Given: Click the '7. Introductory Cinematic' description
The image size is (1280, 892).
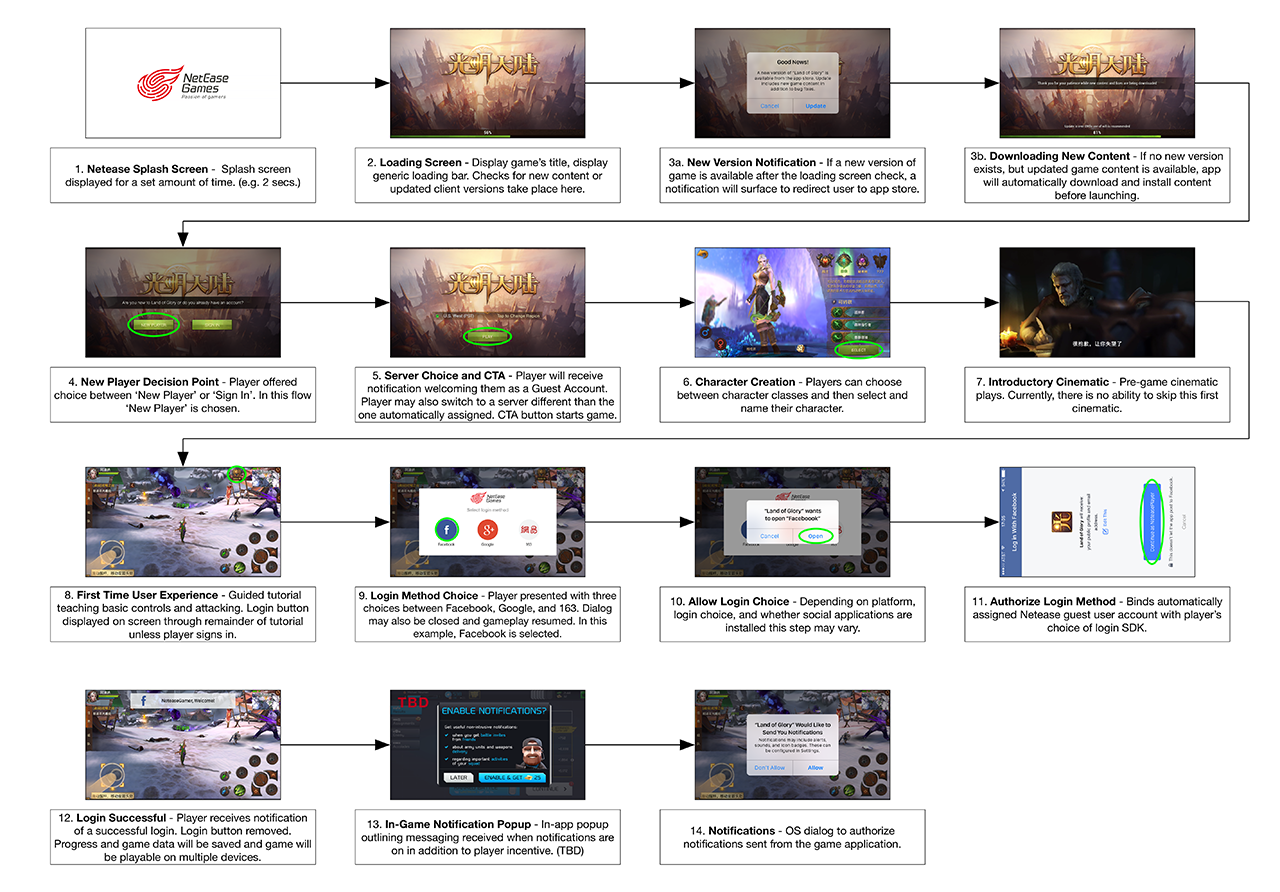Looking at the screenshot, I should (1096, 394).
